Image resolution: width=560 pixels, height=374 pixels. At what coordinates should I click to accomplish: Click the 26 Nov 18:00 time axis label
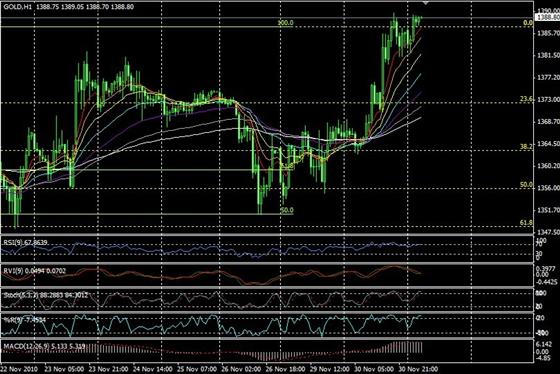click(x=286, y=369)
